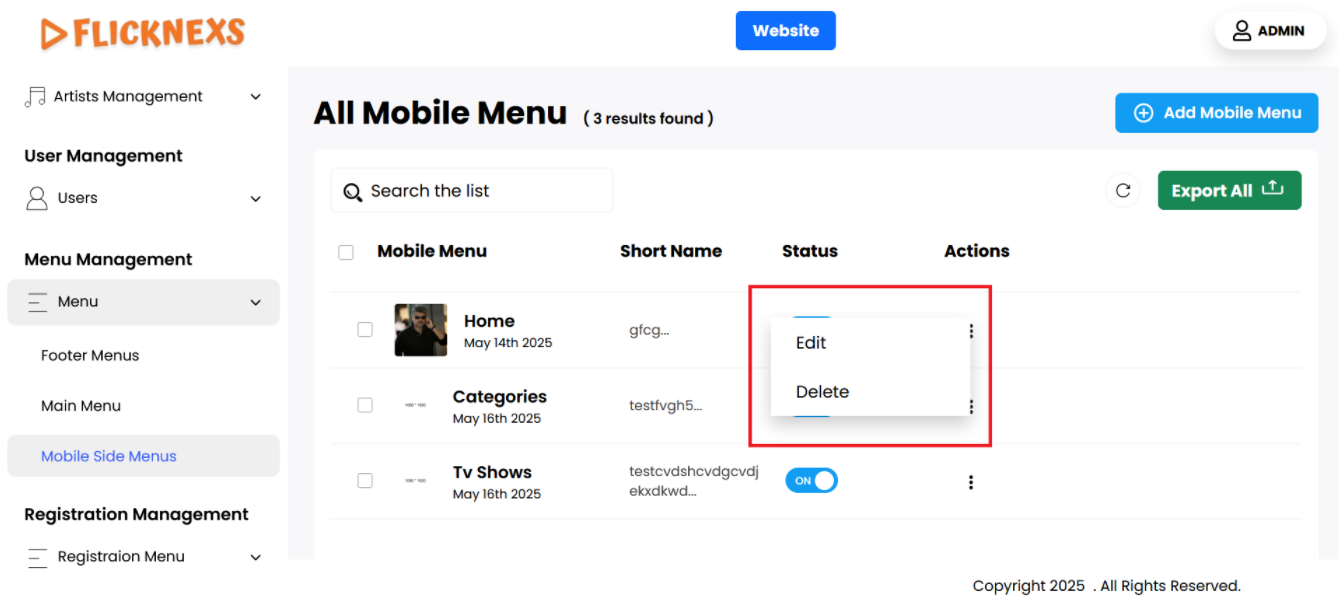Click the Registraion Menu sidebar icon

tap(37, 557)
